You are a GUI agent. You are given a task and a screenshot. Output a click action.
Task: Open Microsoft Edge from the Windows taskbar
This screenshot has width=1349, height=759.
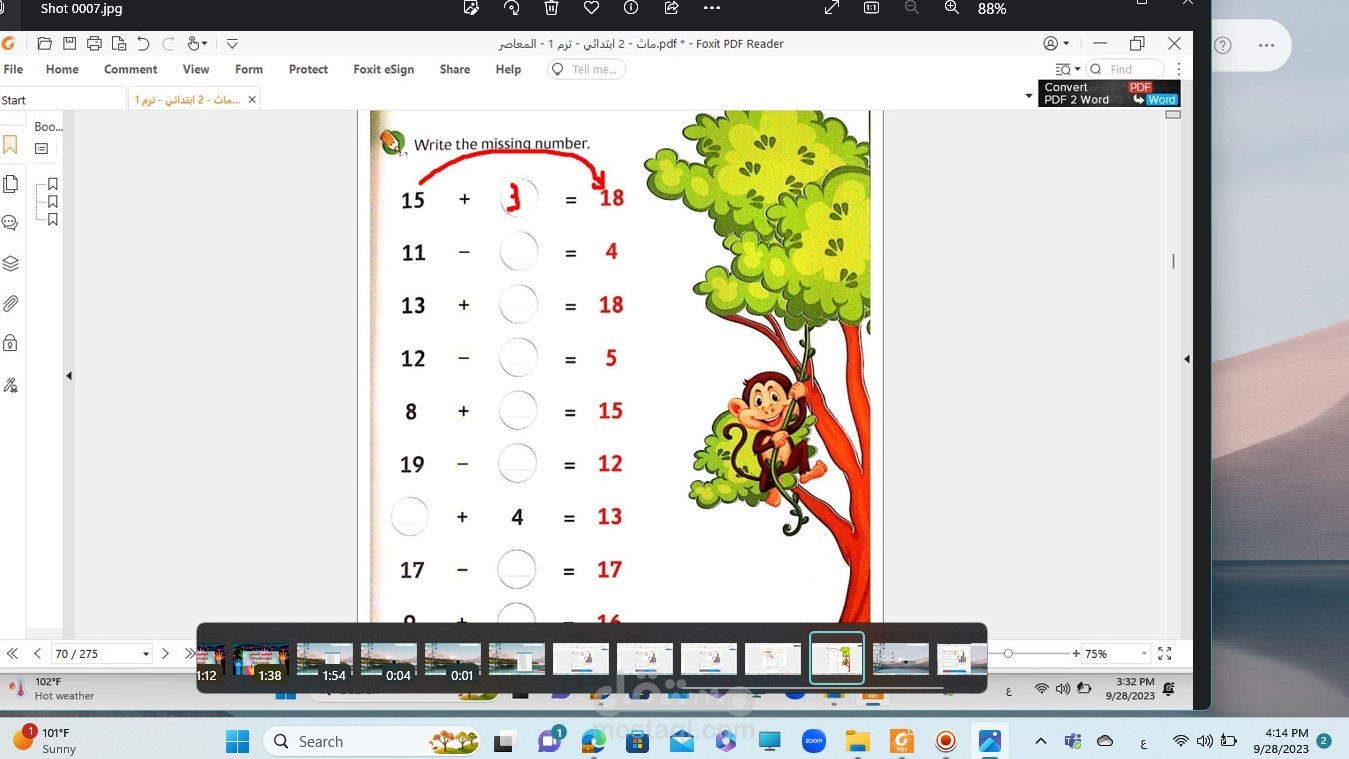(x=594, y=741)
